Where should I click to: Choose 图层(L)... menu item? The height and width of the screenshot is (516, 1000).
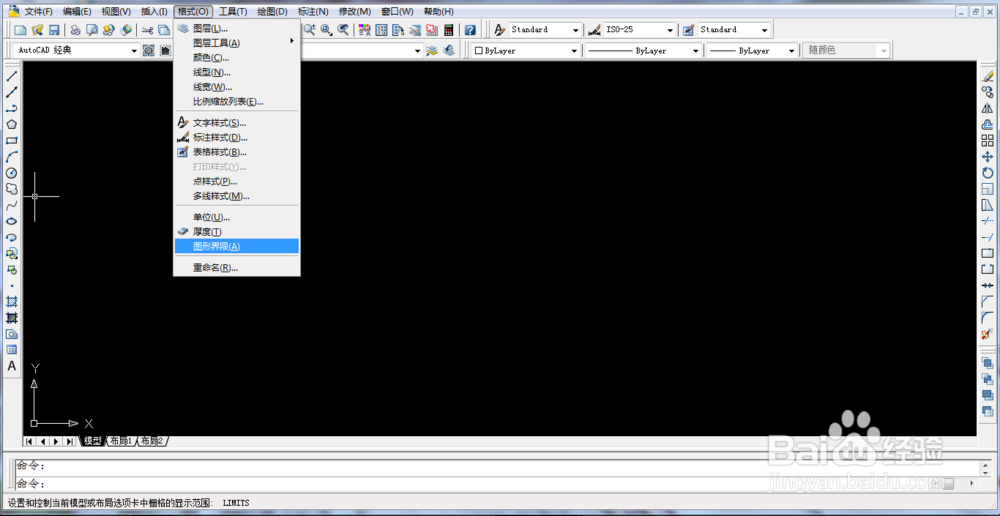click(x=237, y=28)
